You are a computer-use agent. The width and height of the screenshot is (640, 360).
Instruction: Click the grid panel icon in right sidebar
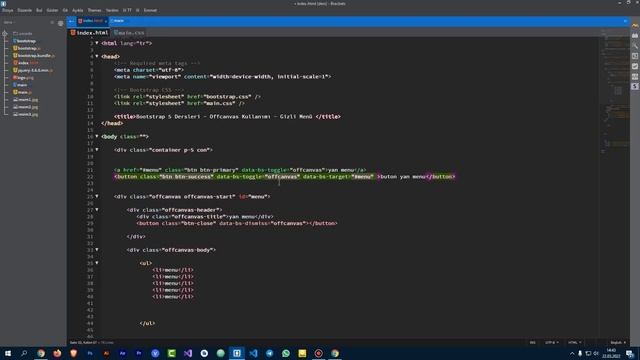click(x=635, y=76)
